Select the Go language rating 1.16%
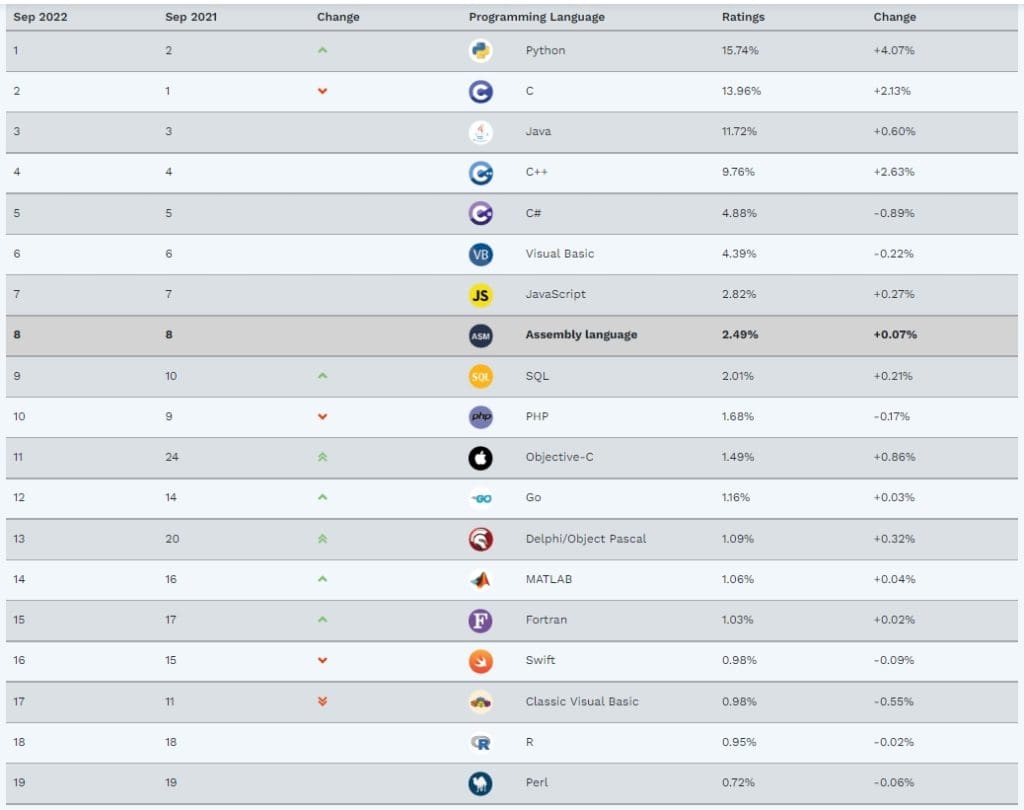 [735, 498]
